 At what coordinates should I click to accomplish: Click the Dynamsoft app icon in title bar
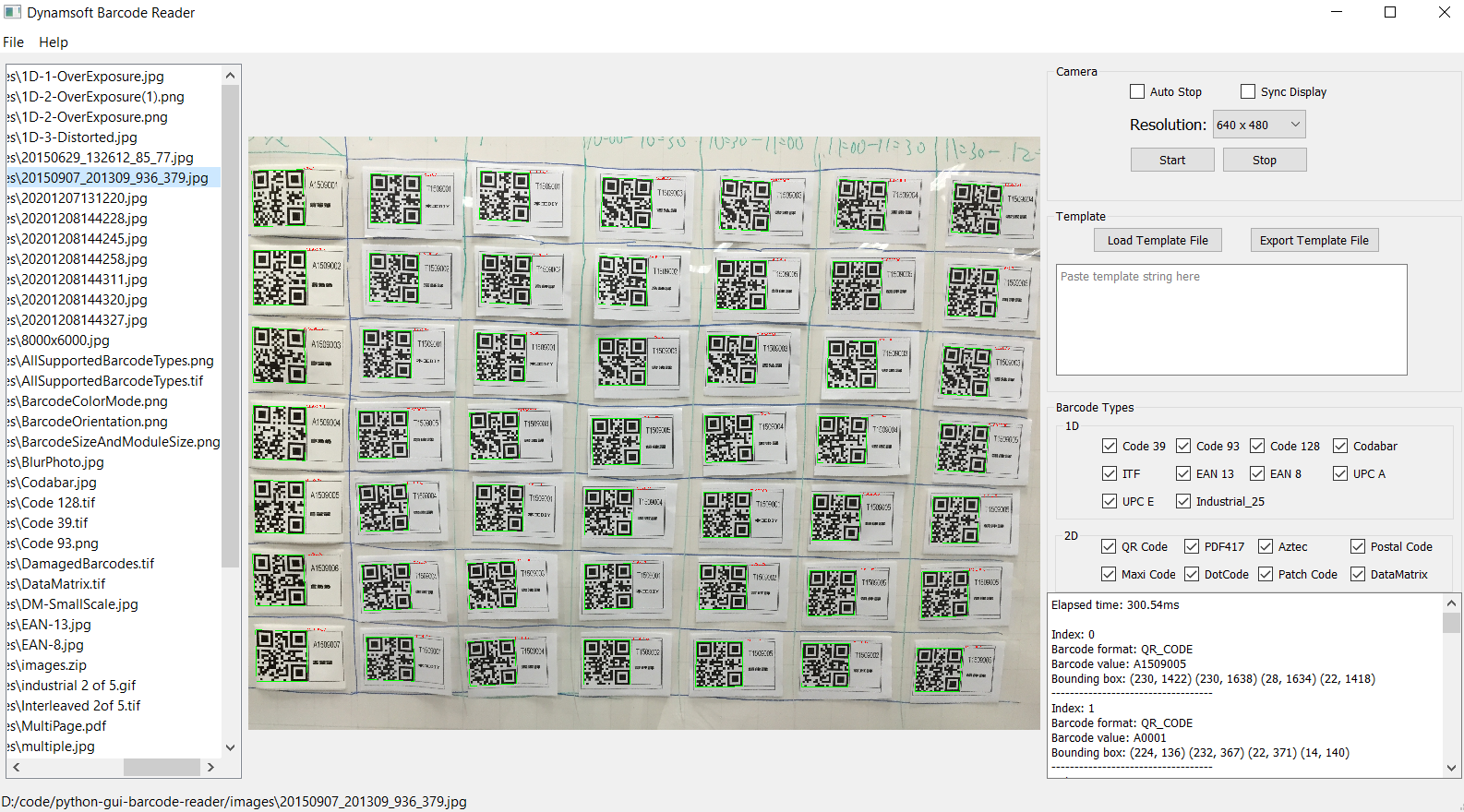point(12,13)
